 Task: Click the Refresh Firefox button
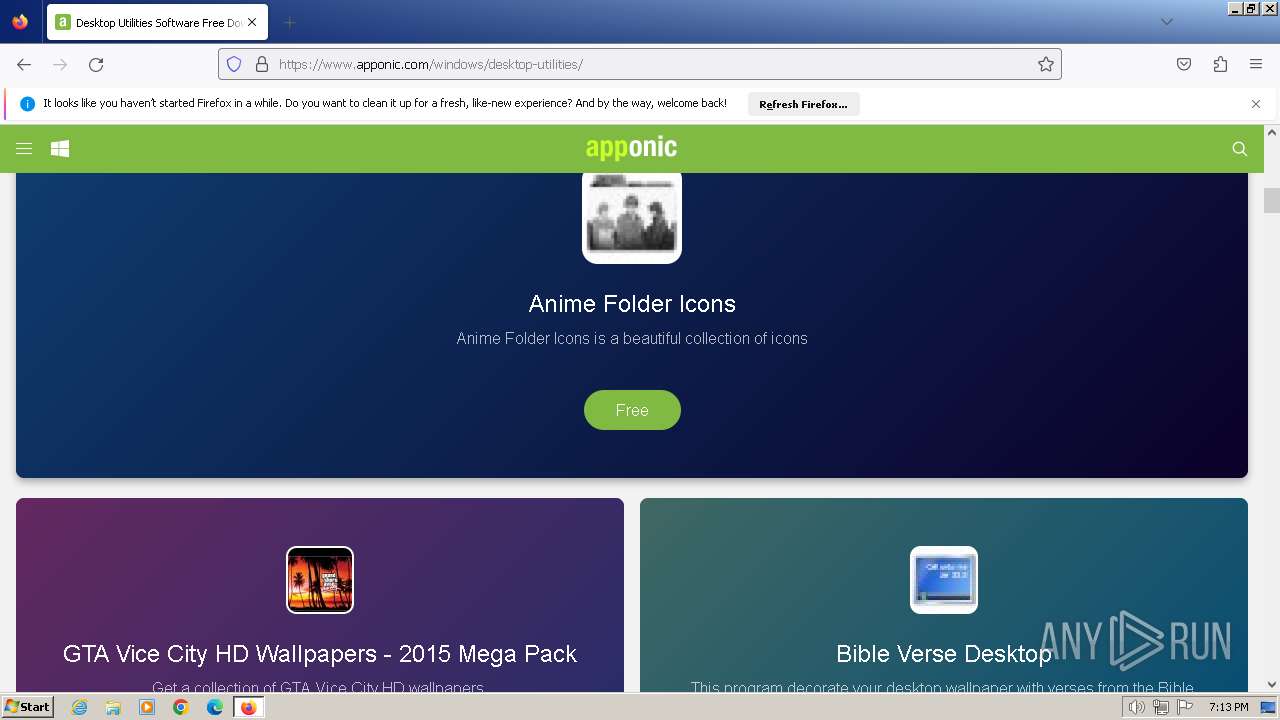pyautogui.click(x=803, y=104)
